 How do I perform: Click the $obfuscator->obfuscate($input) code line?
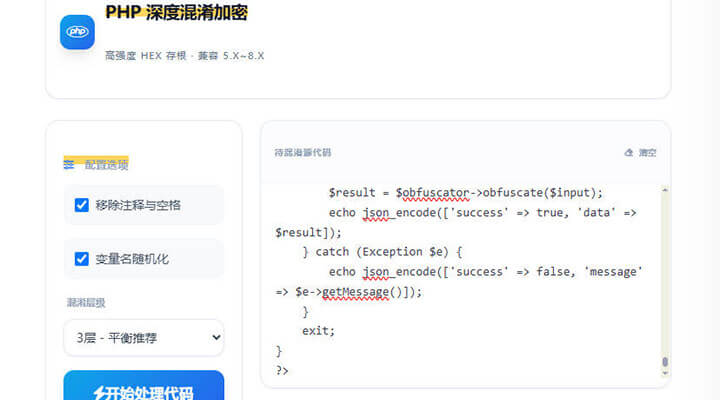465,193
